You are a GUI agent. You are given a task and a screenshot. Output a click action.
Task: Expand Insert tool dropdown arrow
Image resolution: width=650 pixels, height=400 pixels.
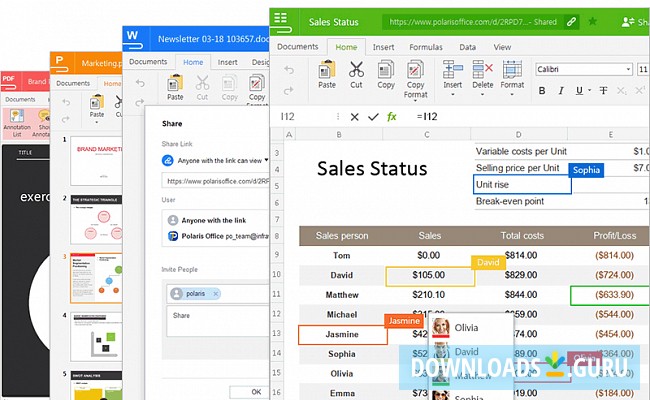point(452,95)
